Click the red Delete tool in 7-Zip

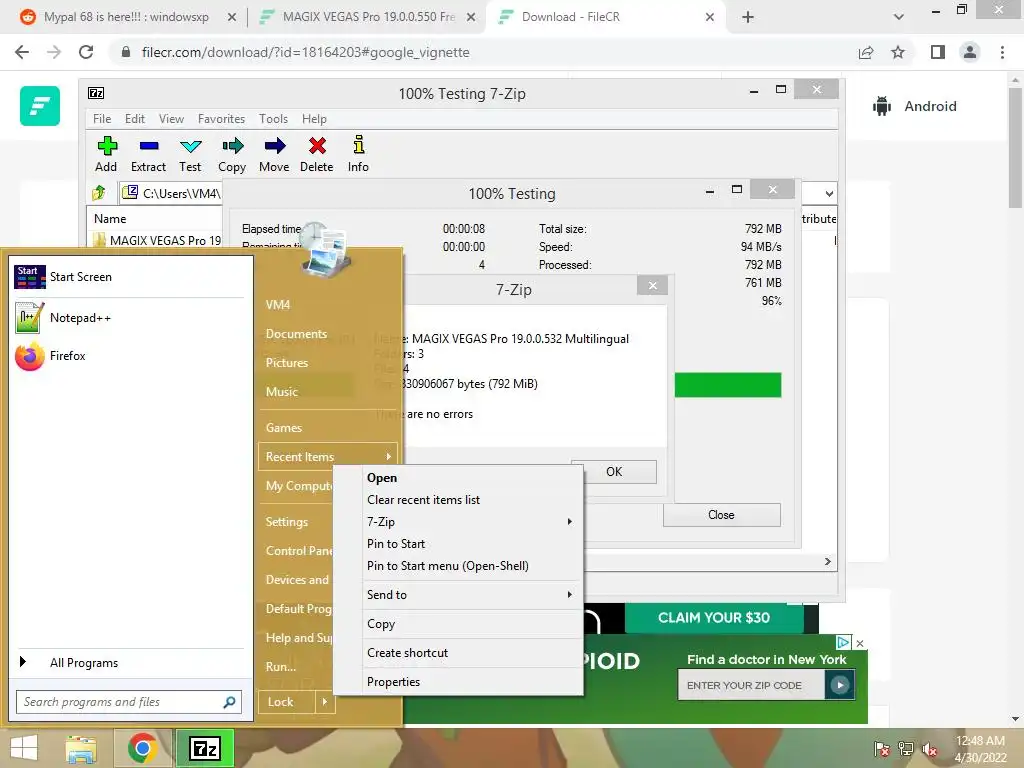317,155
